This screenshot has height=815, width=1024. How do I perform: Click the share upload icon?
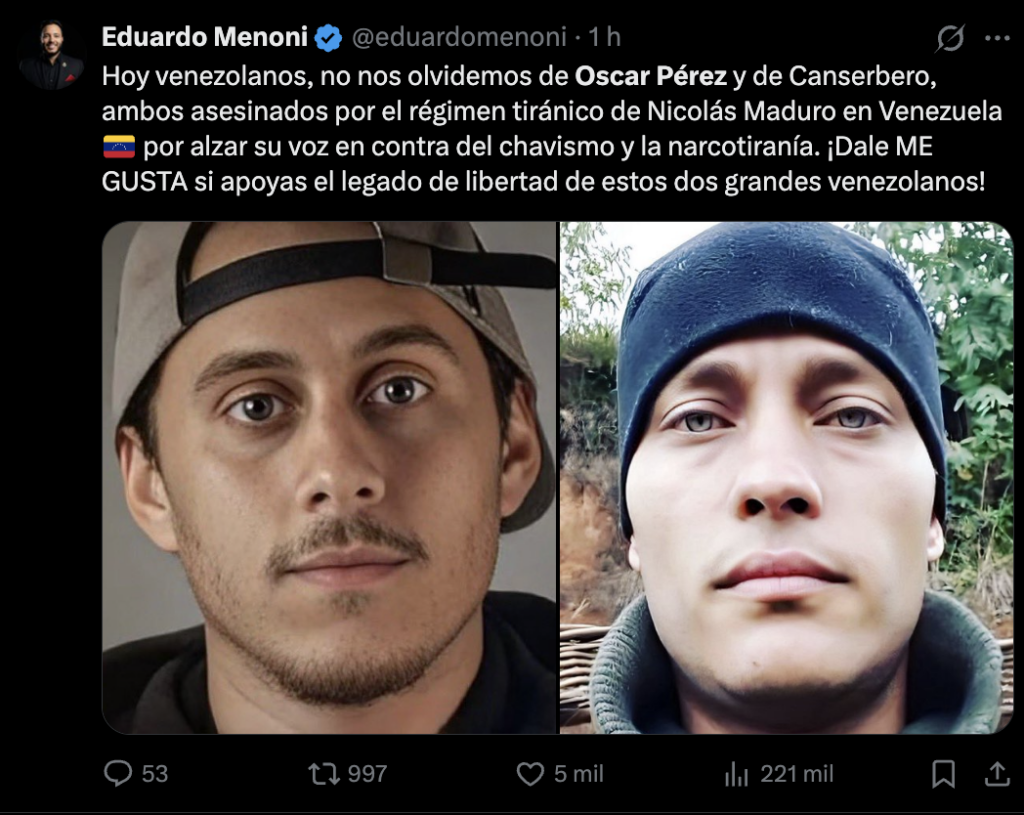tap(997, 774)
